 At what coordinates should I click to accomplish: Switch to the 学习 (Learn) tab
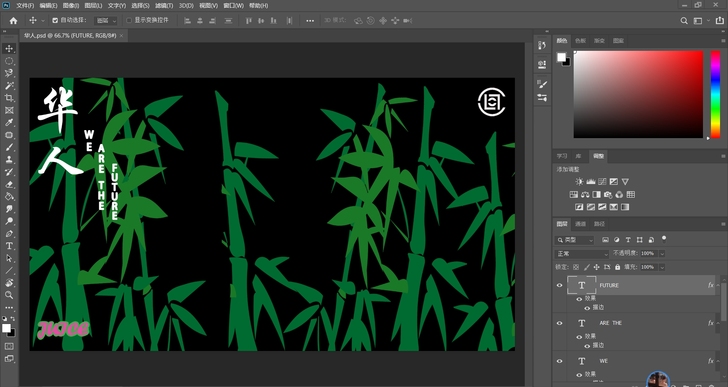click(562, 156)
